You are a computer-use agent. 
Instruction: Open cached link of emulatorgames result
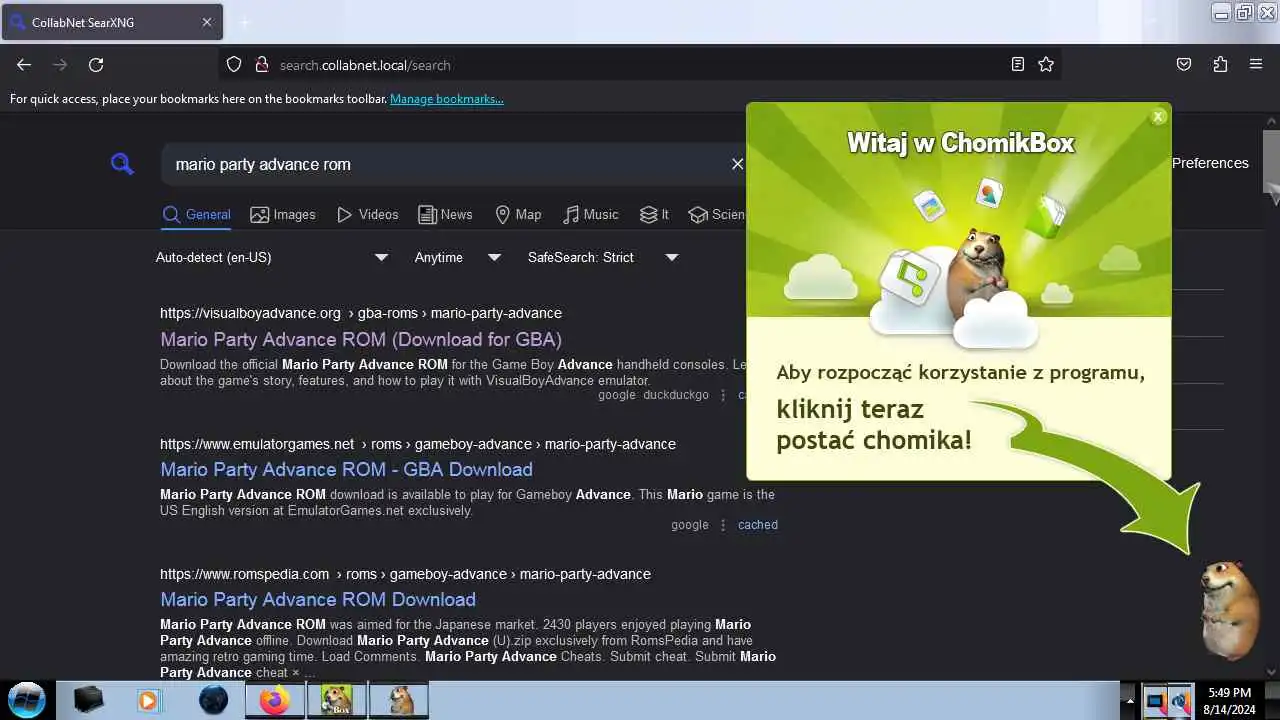[758, 524]
